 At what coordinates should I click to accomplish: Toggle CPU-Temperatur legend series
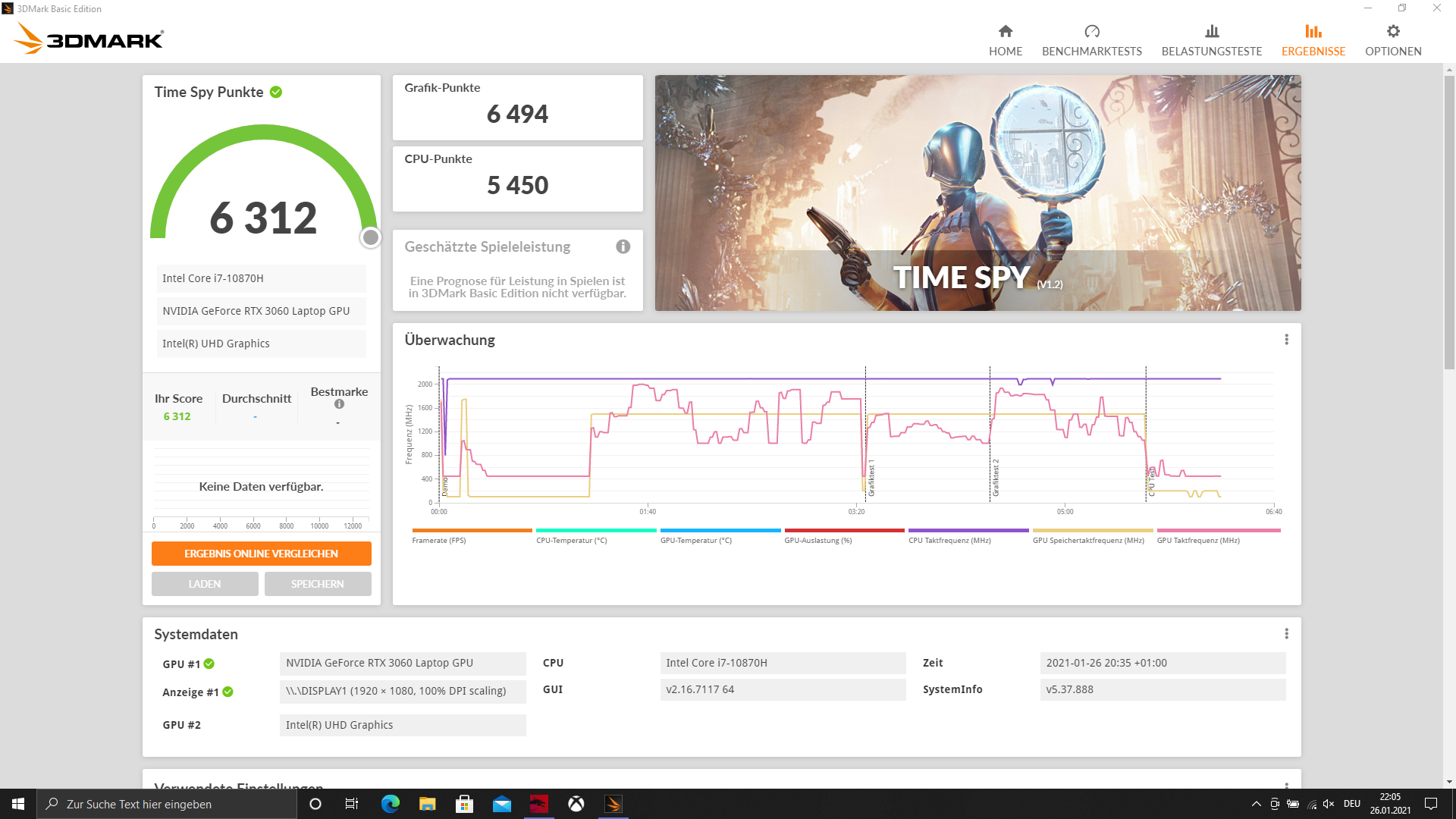click(571, 541)
